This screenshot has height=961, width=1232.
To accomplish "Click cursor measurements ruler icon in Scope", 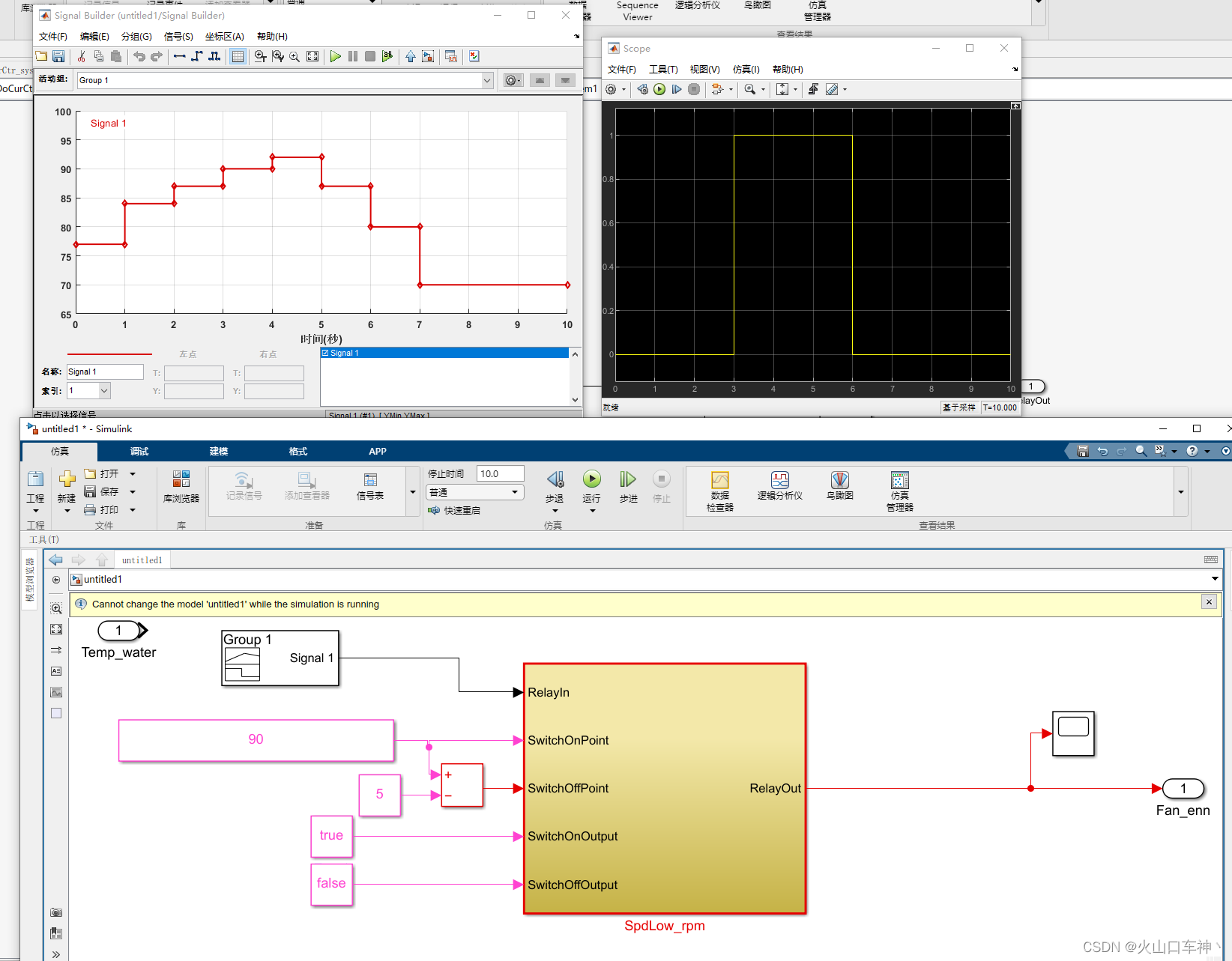I will pyautogui.click(x=832, y=89).
